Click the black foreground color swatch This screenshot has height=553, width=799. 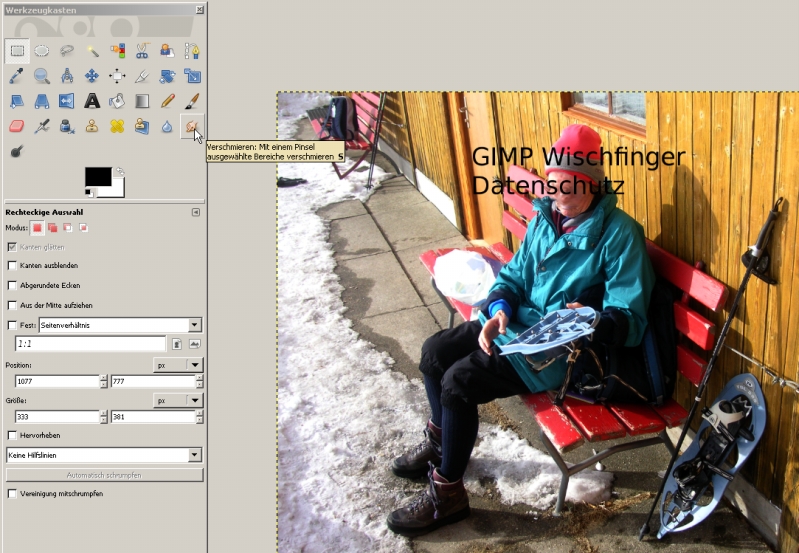[98, 176]
